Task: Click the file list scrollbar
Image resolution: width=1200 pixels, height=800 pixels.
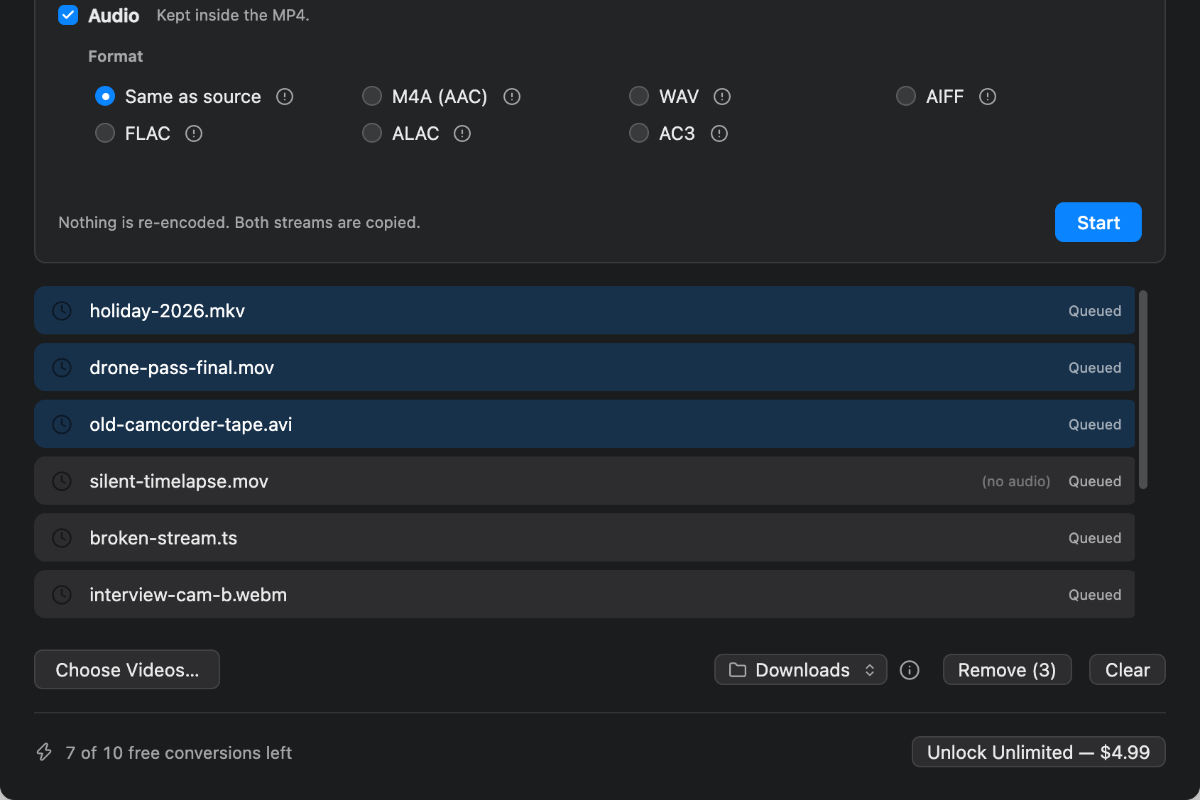Action: [1143, 390]
